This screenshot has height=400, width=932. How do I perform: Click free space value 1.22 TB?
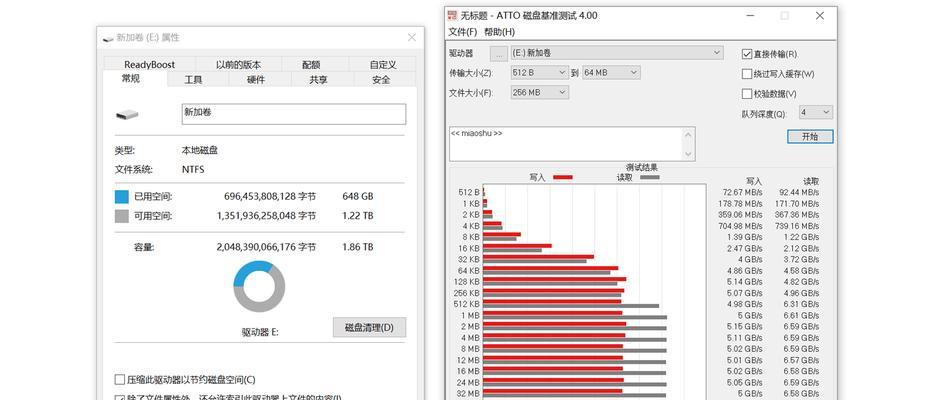(358, 216)
